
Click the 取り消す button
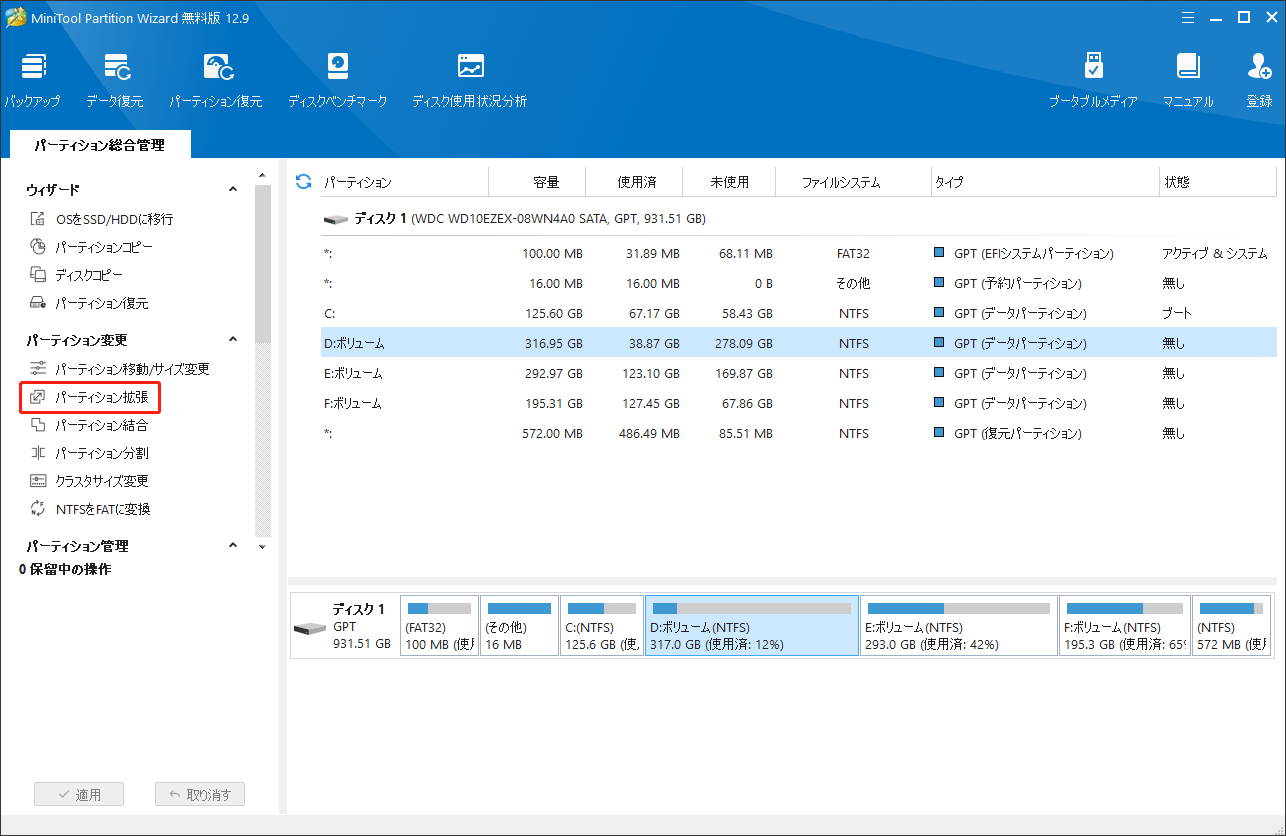[x=200, y=795]
